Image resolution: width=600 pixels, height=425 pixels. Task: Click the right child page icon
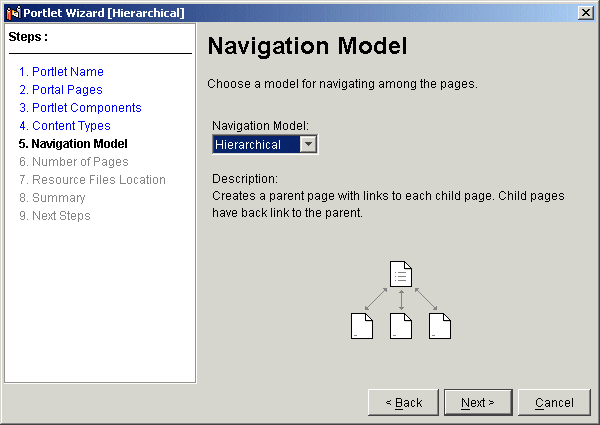(x=440, y=326)
